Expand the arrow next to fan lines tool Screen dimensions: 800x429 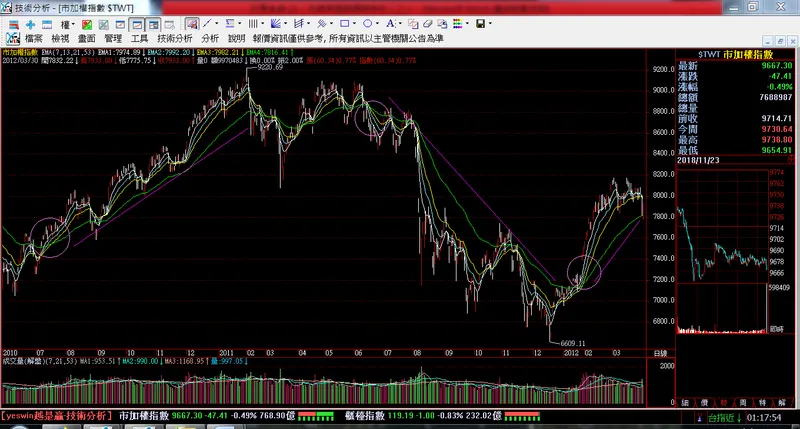click(x=285, y=23)
